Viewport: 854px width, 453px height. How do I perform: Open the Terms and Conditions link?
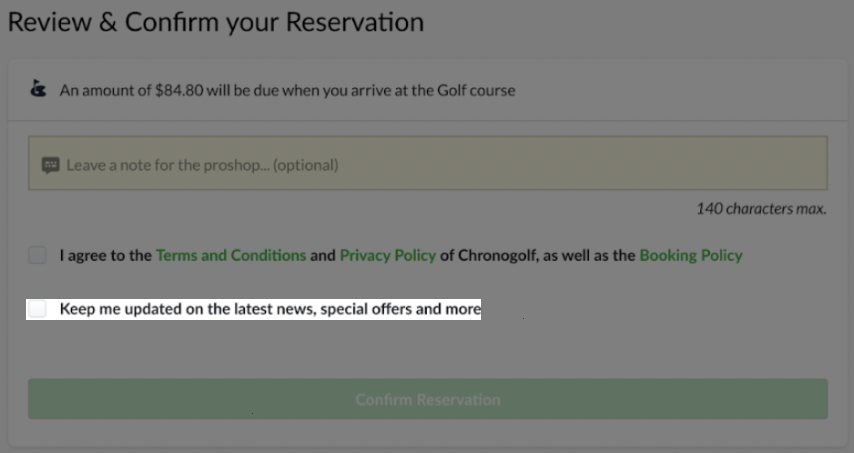pyautogui.click(x=231, y=255)
